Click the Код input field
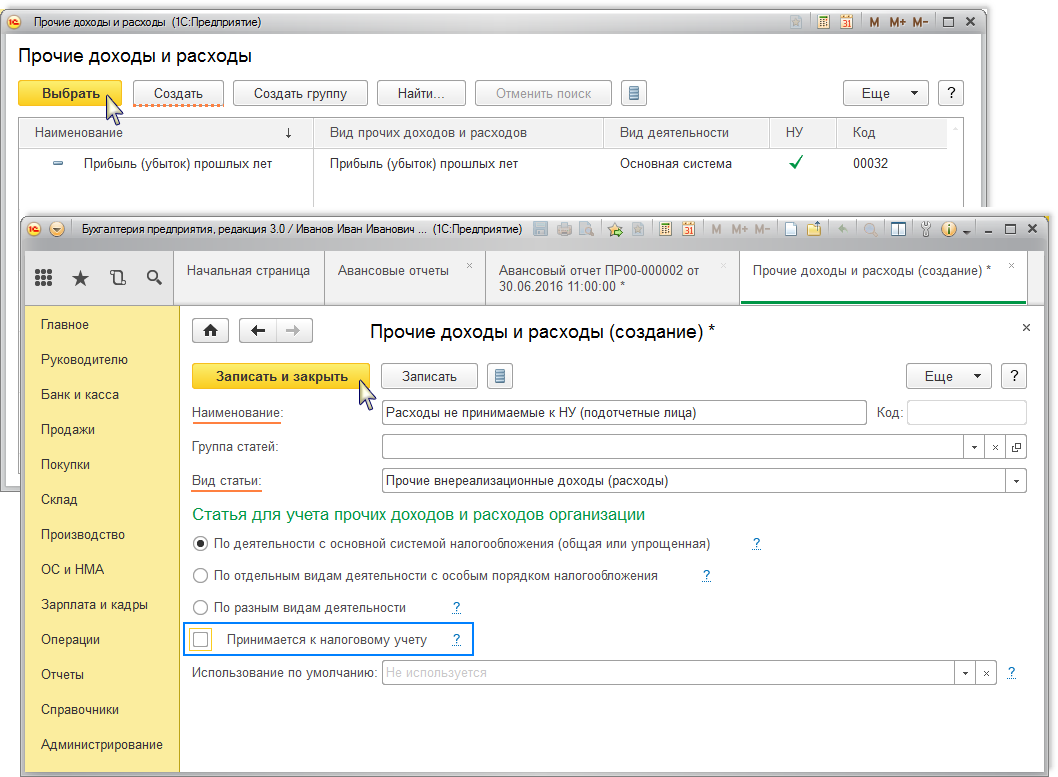 [x=967, y=413]
